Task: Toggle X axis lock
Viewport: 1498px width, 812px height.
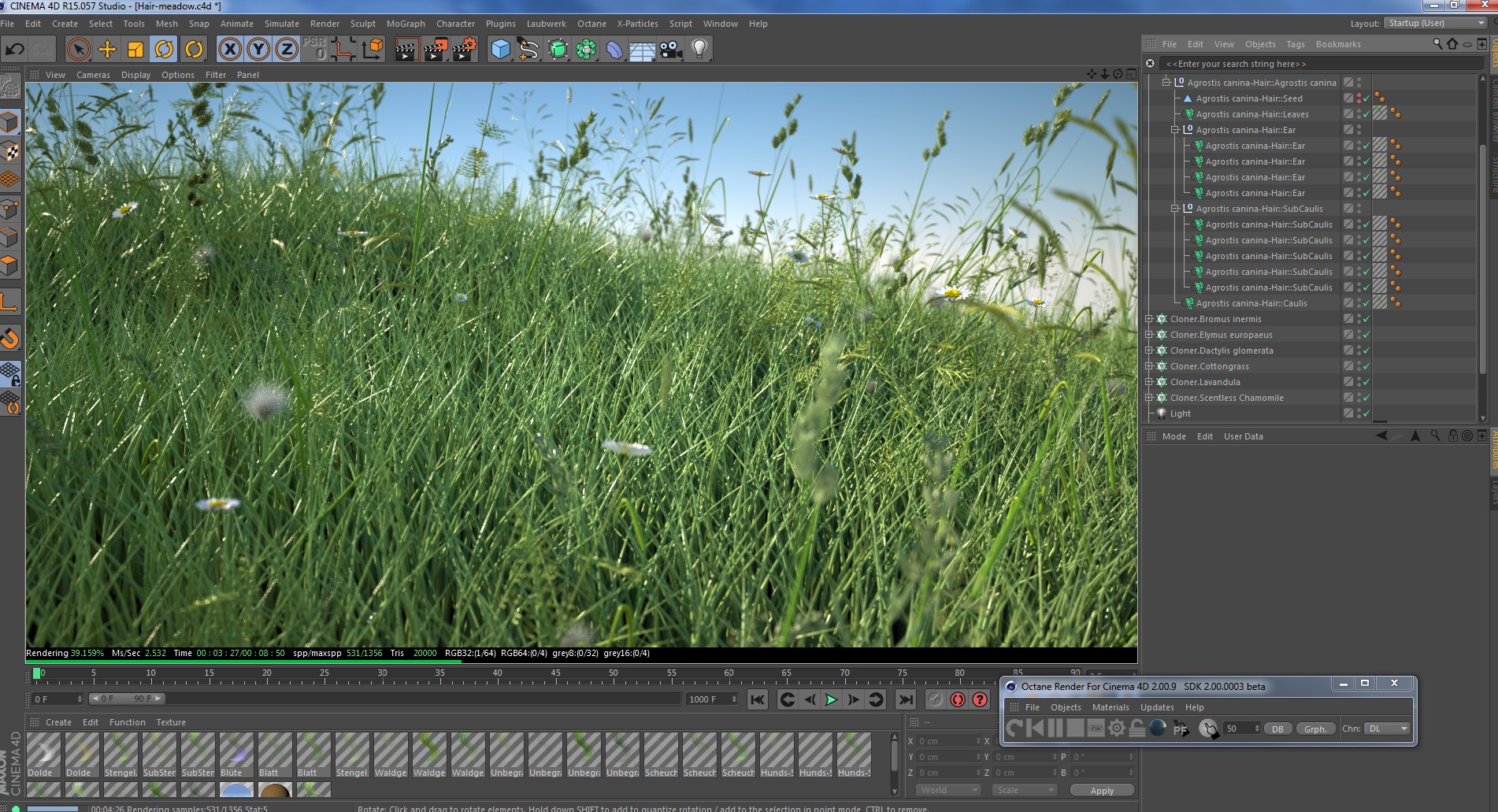Action: pos(229,50)
